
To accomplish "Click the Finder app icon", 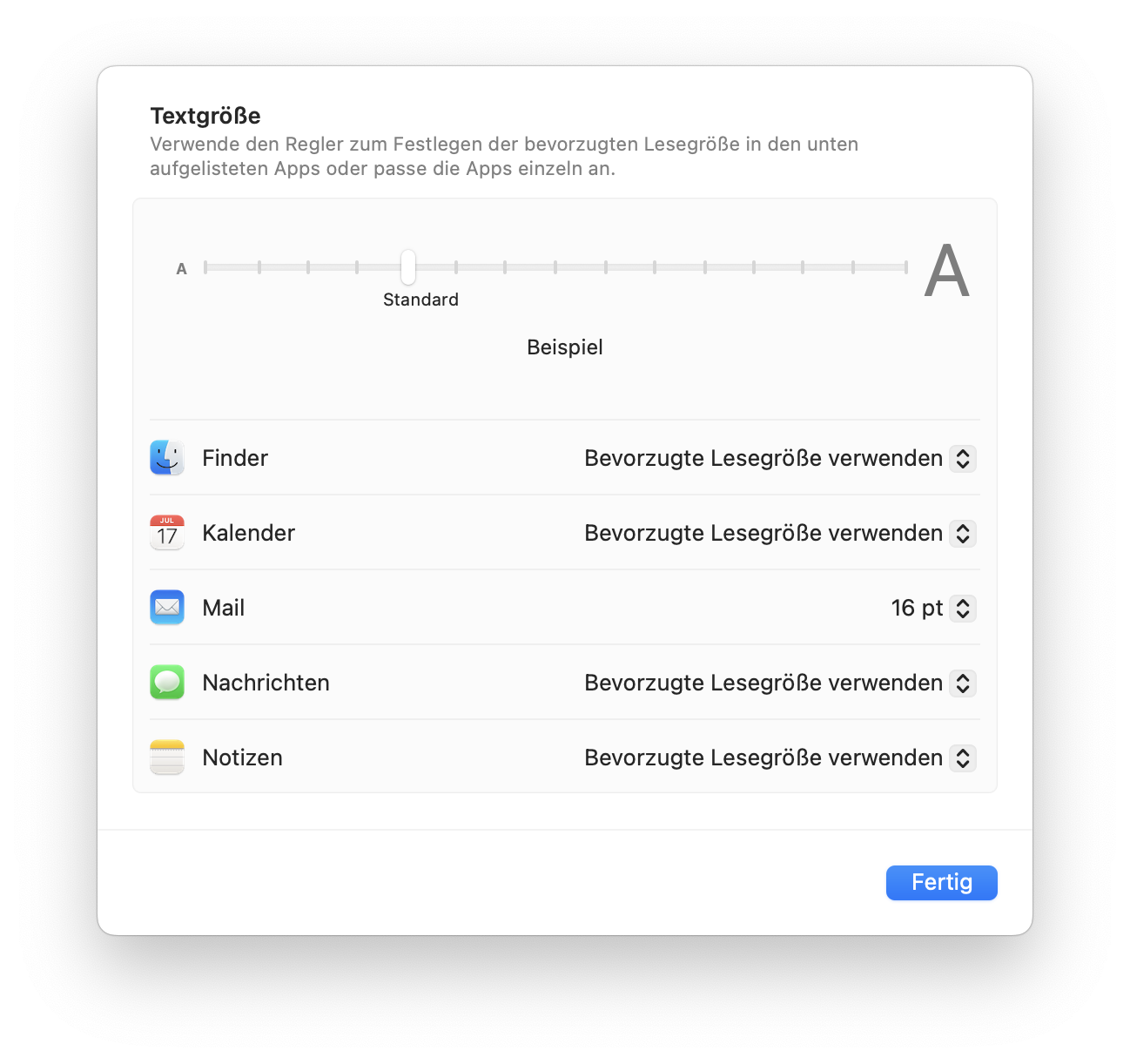I will pos(167,458).
